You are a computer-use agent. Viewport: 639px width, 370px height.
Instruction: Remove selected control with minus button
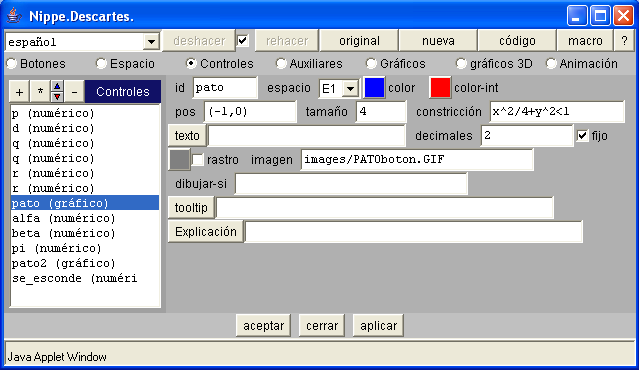coord(74,92)
